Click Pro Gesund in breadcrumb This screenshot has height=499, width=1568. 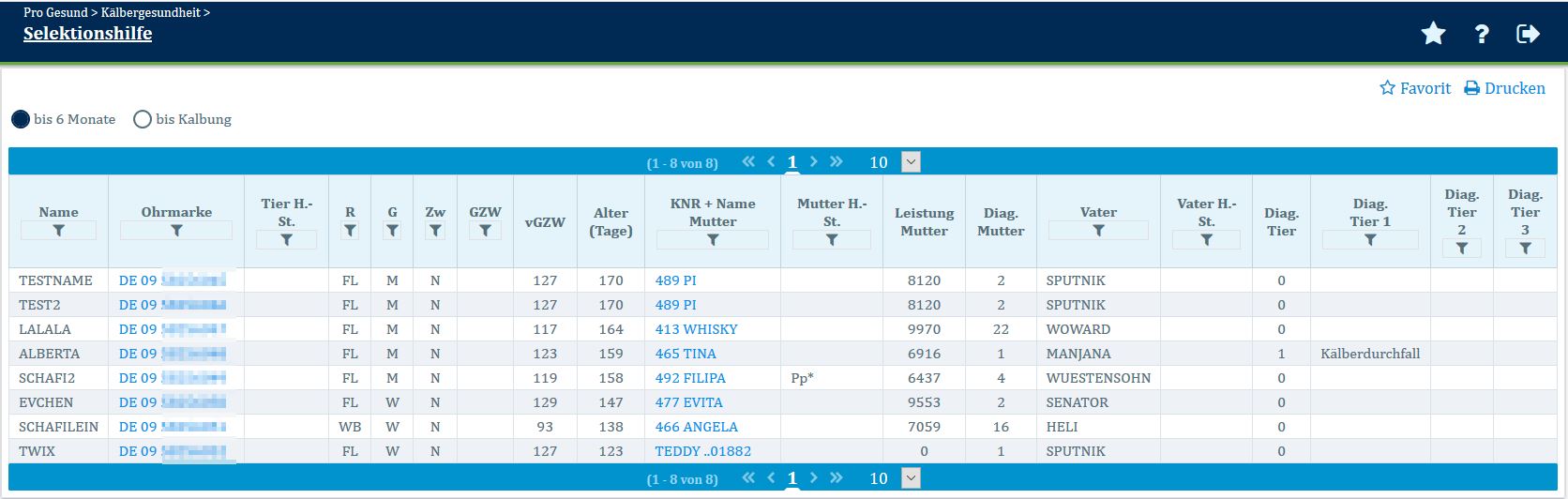click(x=55, y=12)
